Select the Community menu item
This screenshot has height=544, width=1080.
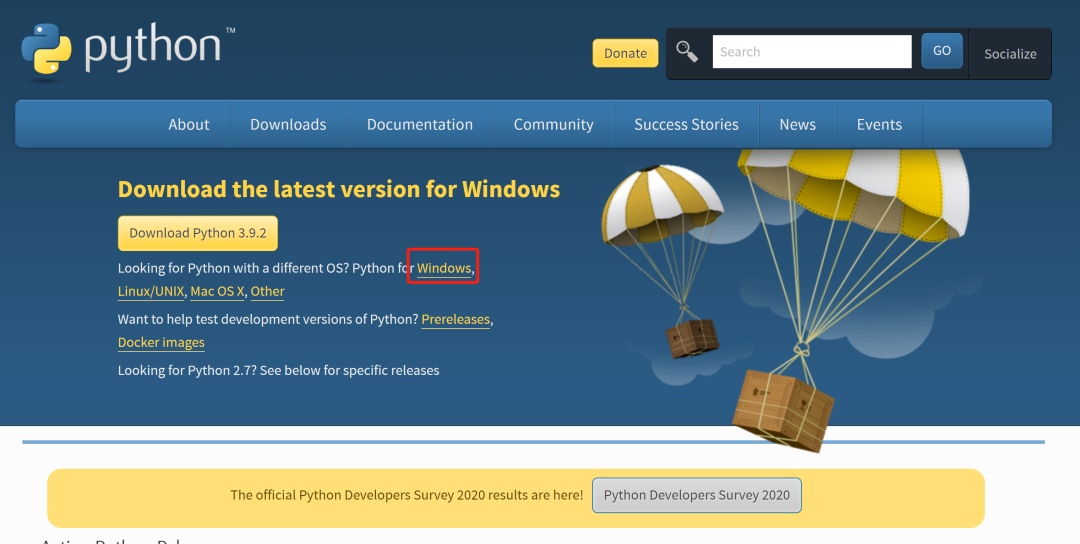pos(553,124)
